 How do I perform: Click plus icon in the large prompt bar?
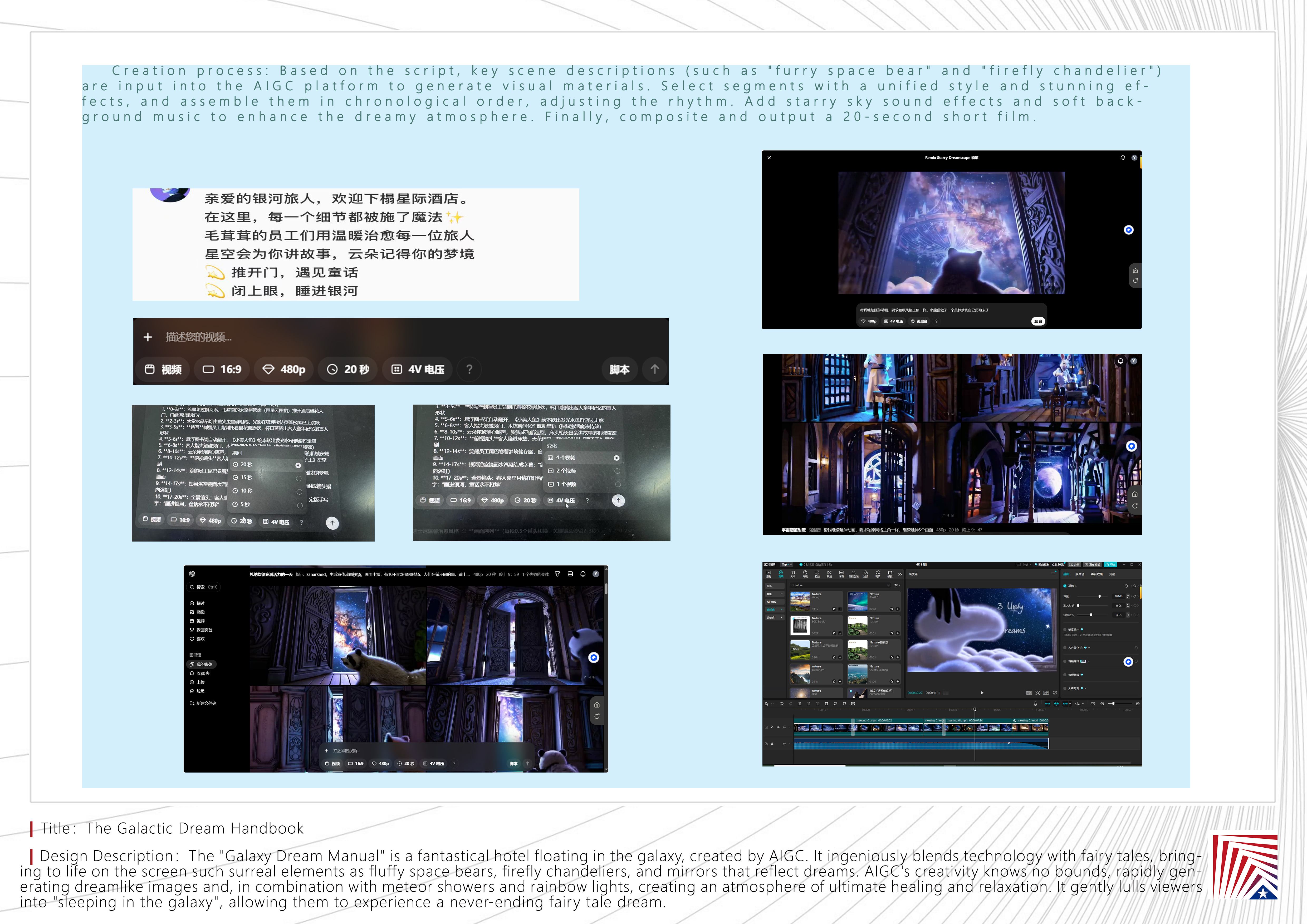pyautogui.click(x=148, y=337)
